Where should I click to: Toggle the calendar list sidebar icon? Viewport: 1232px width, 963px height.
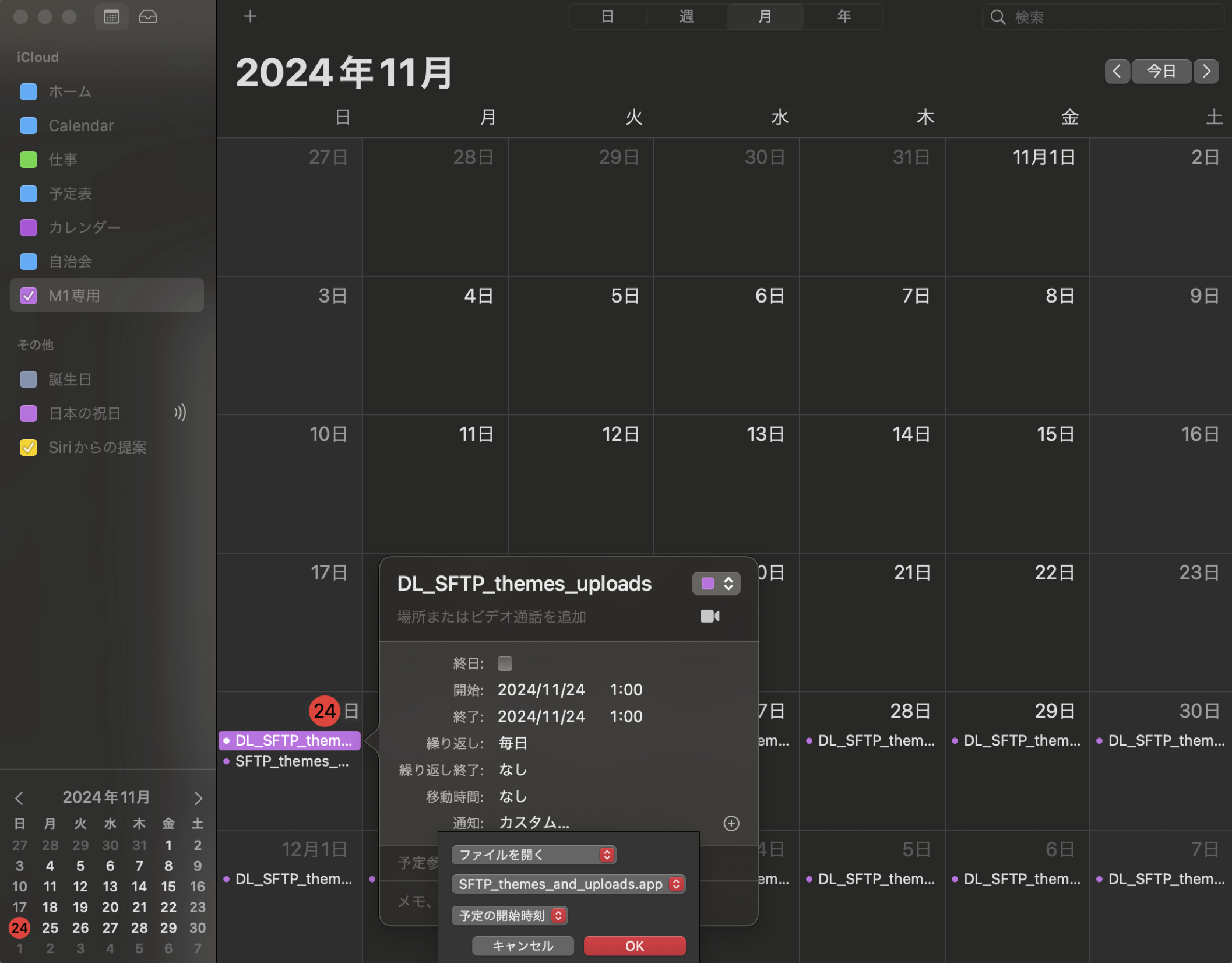coord(111,16)
